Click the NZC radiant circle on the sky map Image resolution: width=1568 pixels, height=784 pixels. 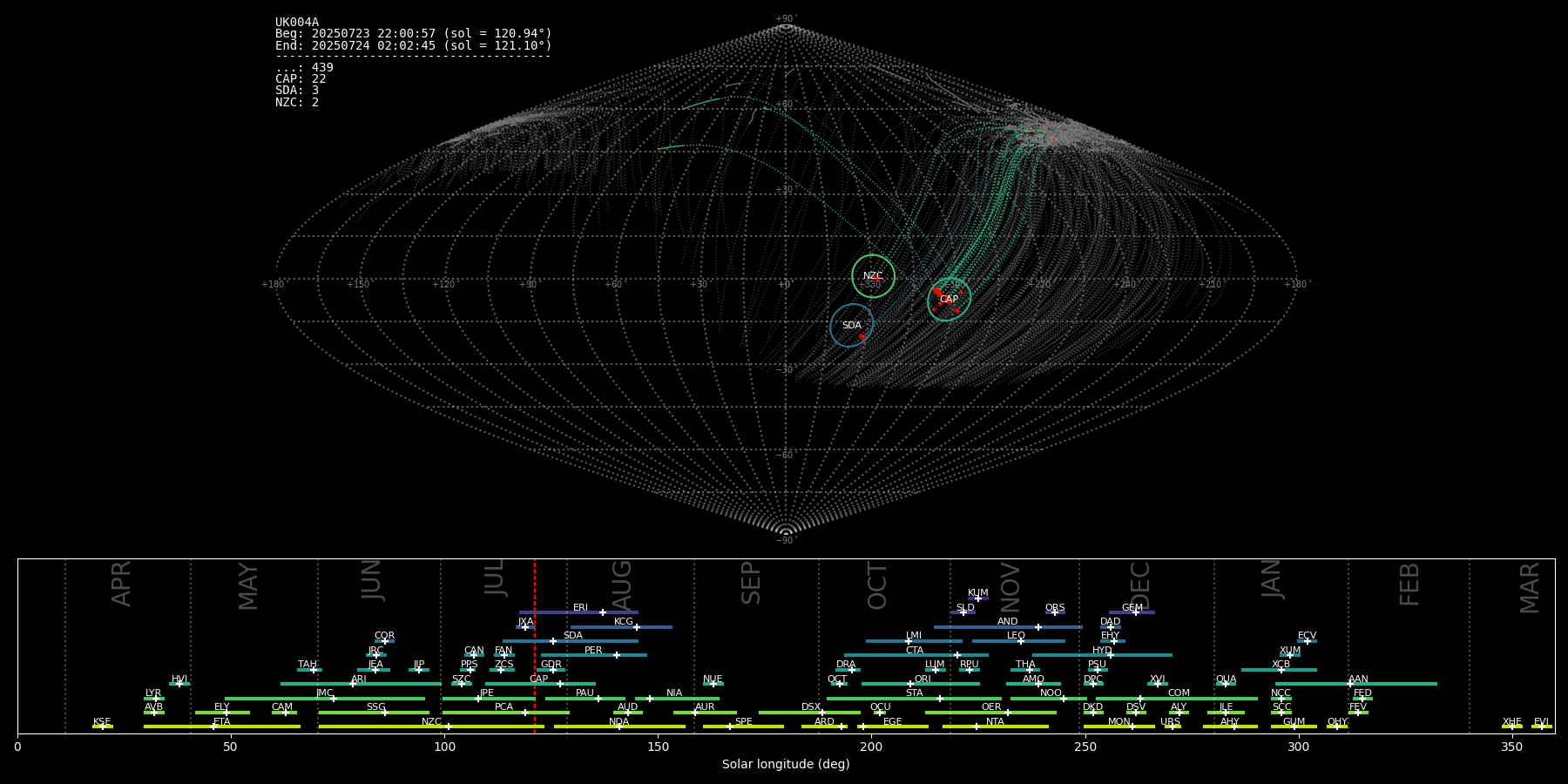point(873,276)
